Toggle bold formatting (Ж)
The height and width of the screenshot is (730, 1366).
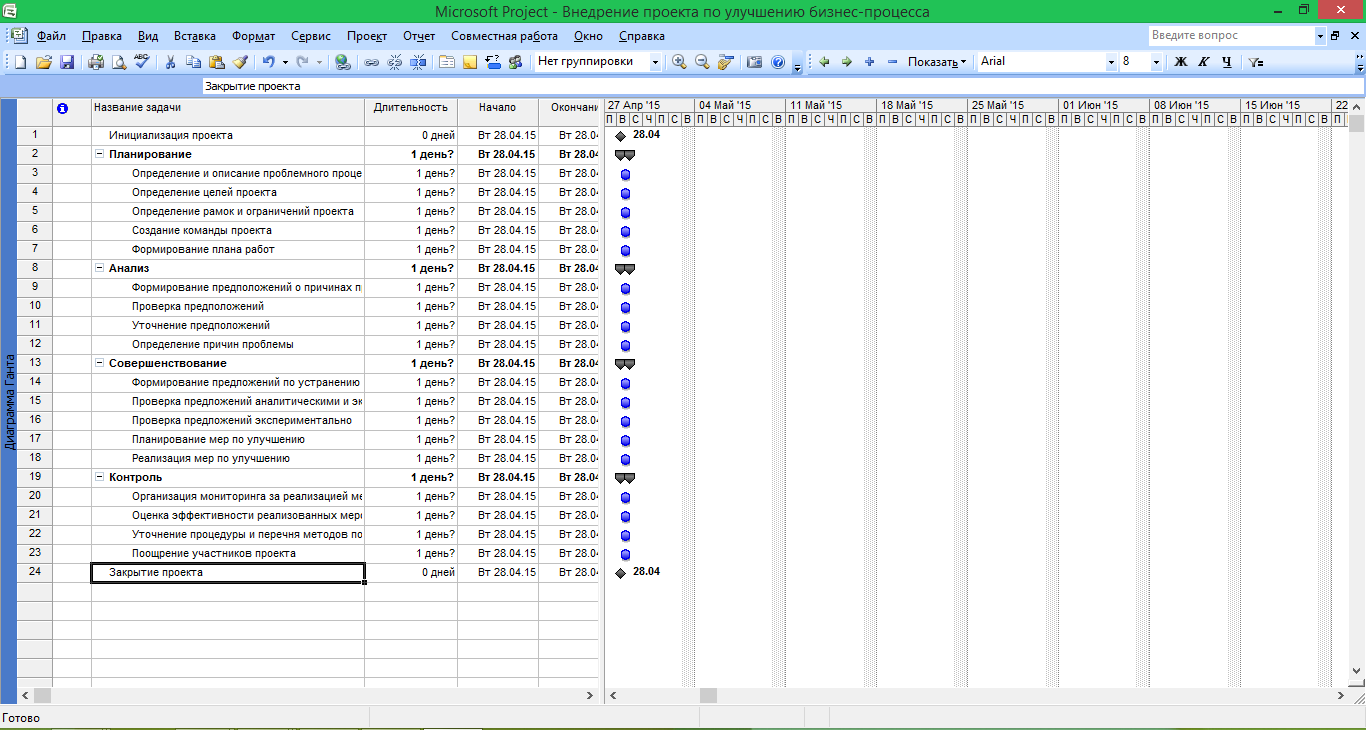[1180, 62]
